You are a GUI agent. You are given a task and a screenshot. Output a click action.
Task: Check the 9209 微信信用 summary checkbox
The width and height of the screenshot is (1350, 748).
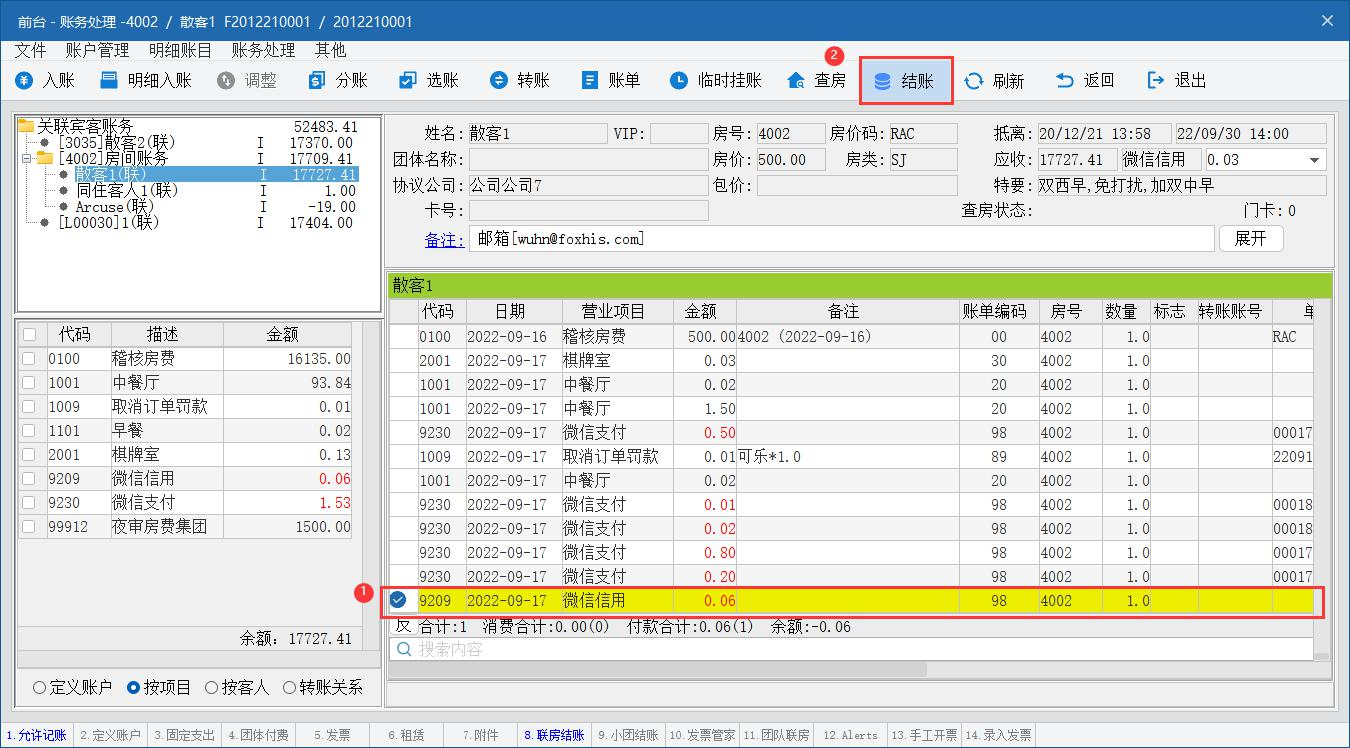tap(29, 479)
